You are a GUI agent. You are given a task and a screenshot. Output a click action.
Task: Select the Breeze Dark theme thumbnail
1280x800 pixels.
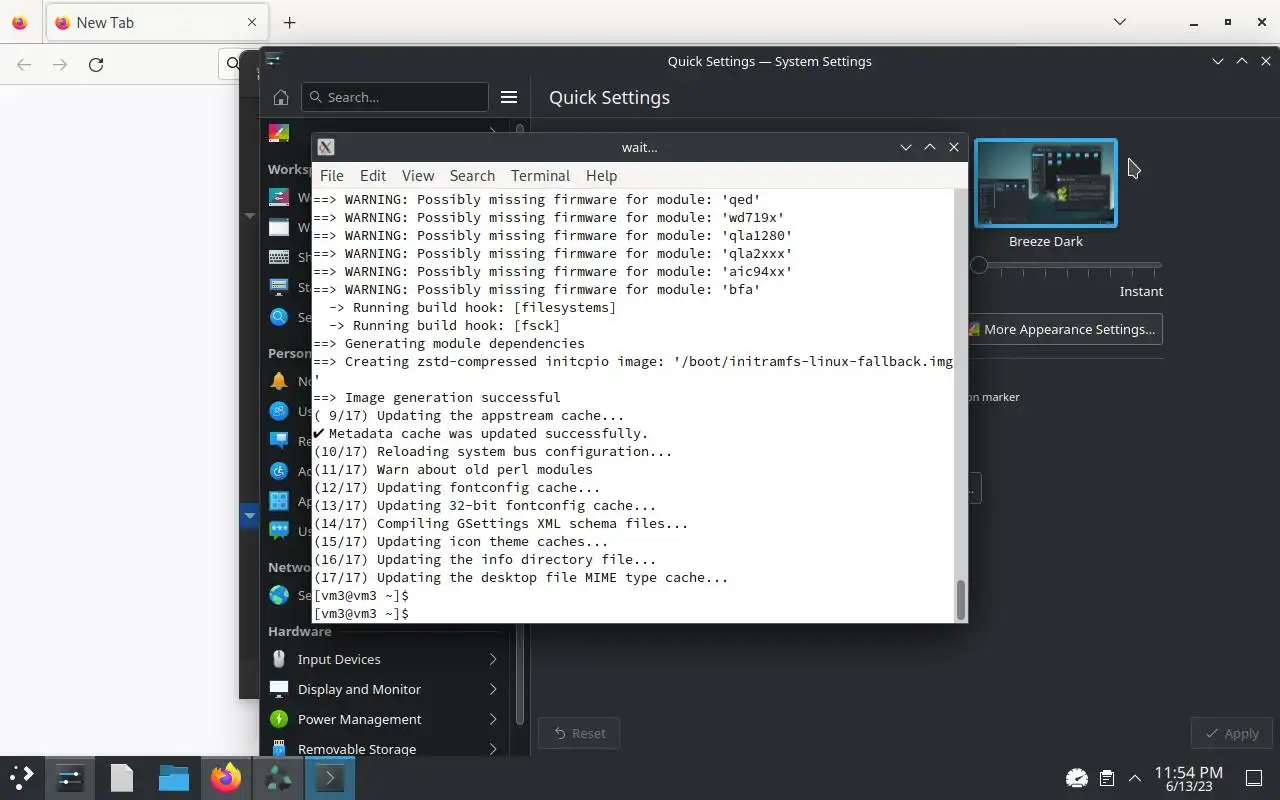coord(1046,183)
